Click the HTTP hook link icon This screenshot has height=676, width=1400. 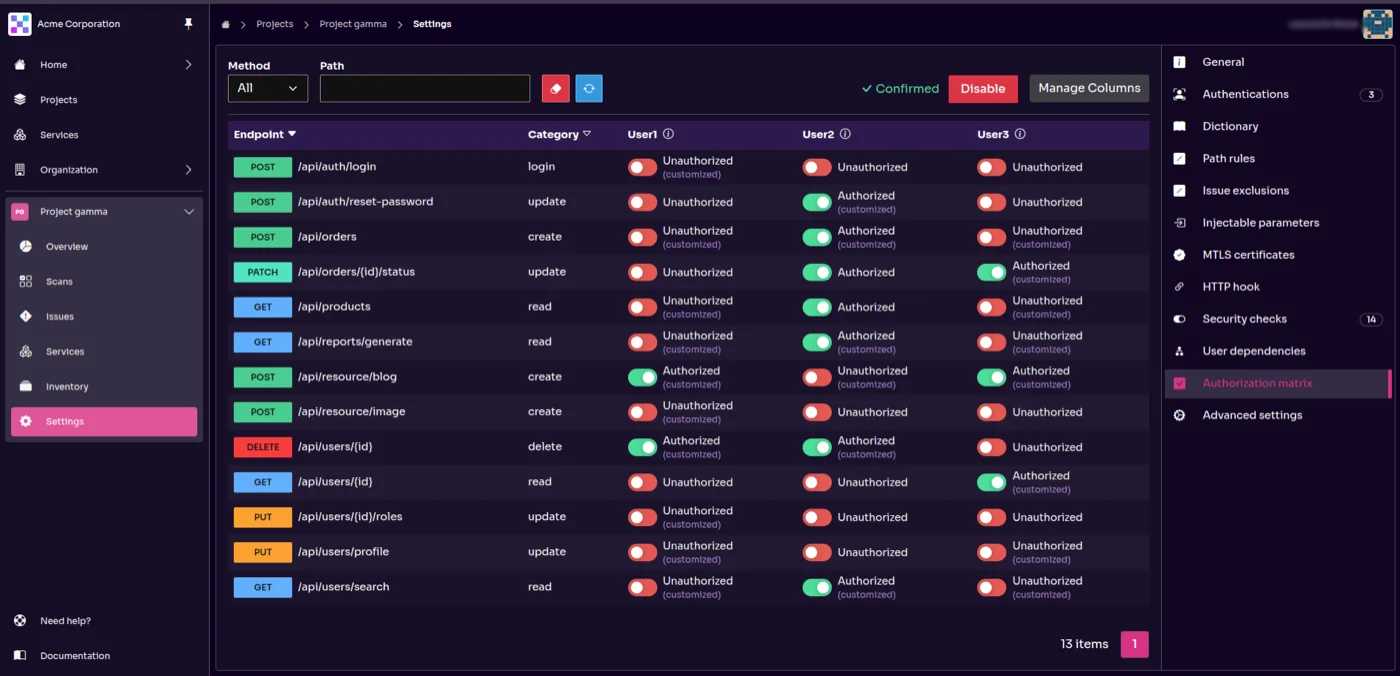[x=1180, y=286]
